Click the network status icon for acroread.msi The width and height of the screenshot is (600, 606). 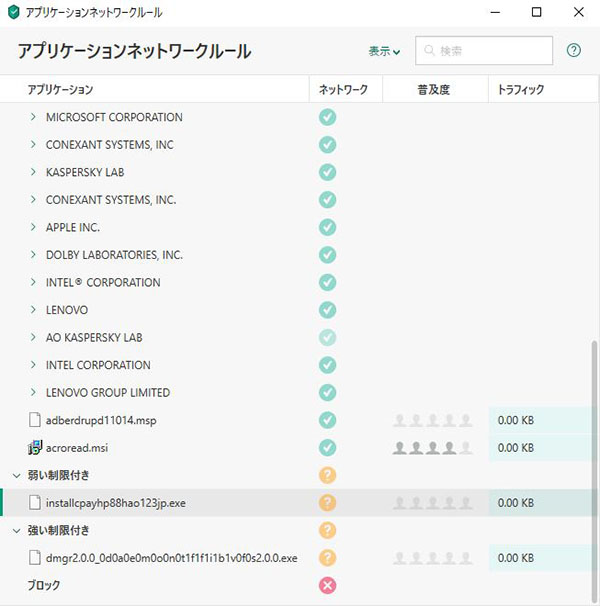327,448
